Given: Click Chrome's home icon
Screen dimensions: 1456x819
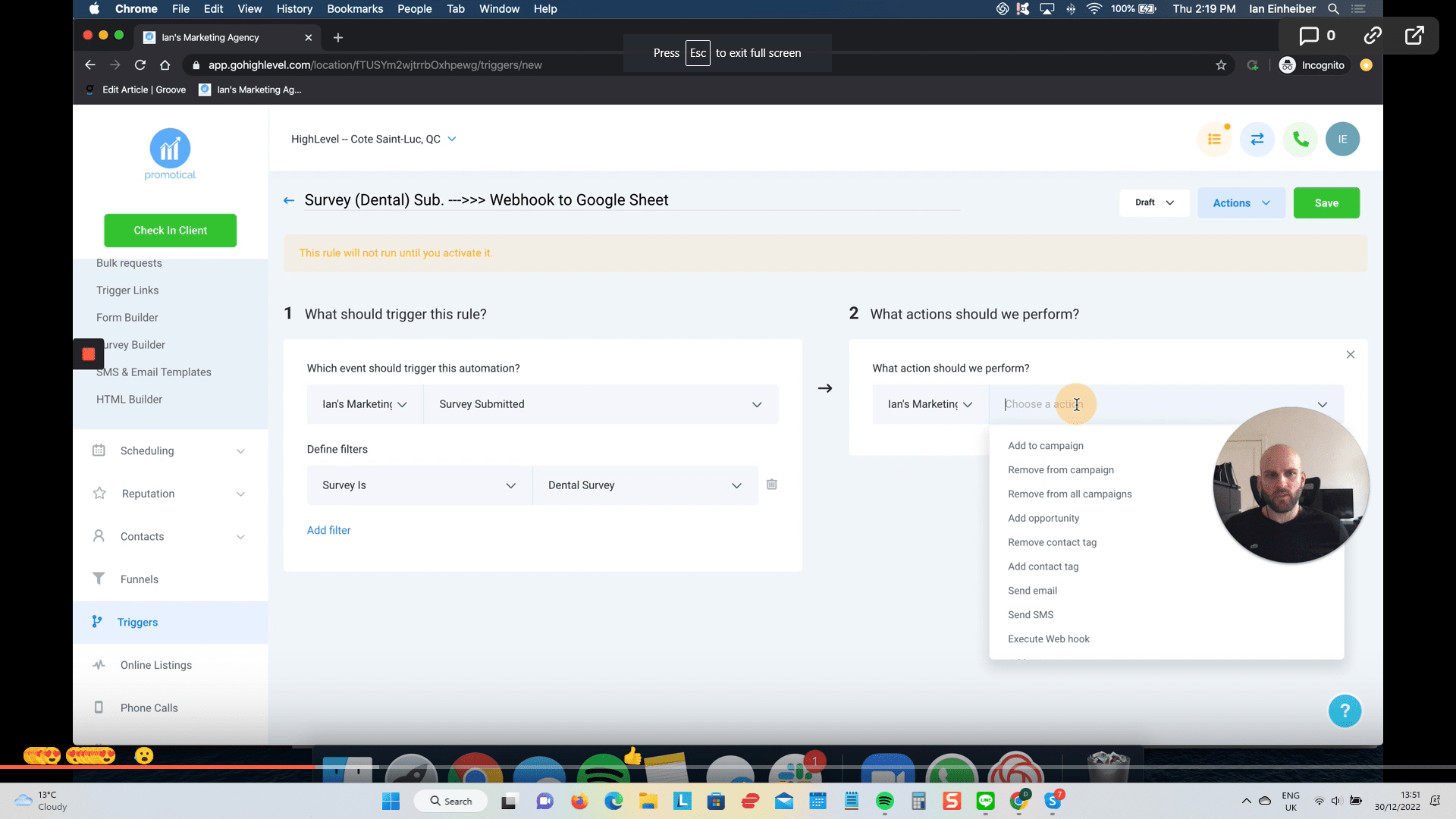Looking at the screenshot, I should [x=165, y=65].
